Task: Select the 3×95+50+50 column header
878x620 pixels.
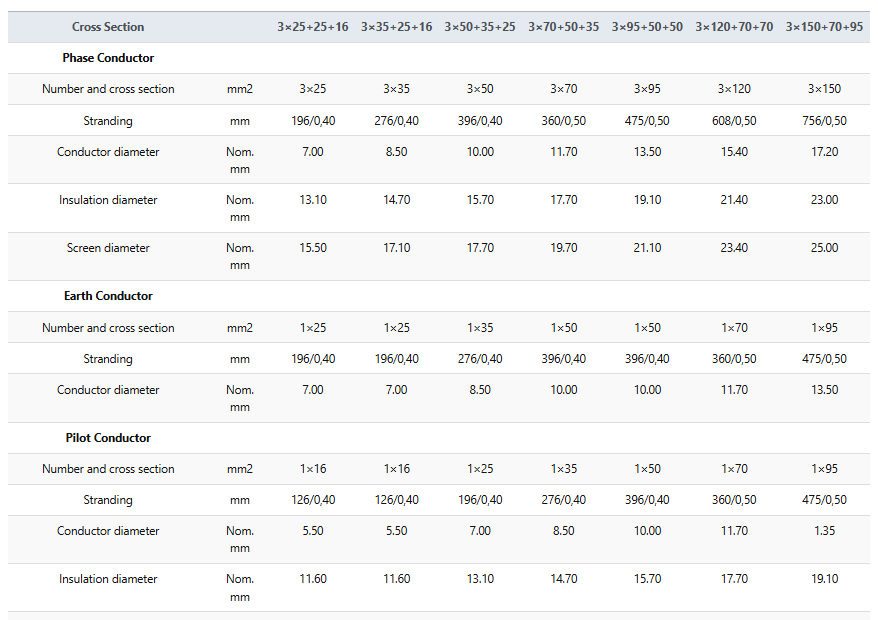Action: pyautogui.click(x=647, y=27)
